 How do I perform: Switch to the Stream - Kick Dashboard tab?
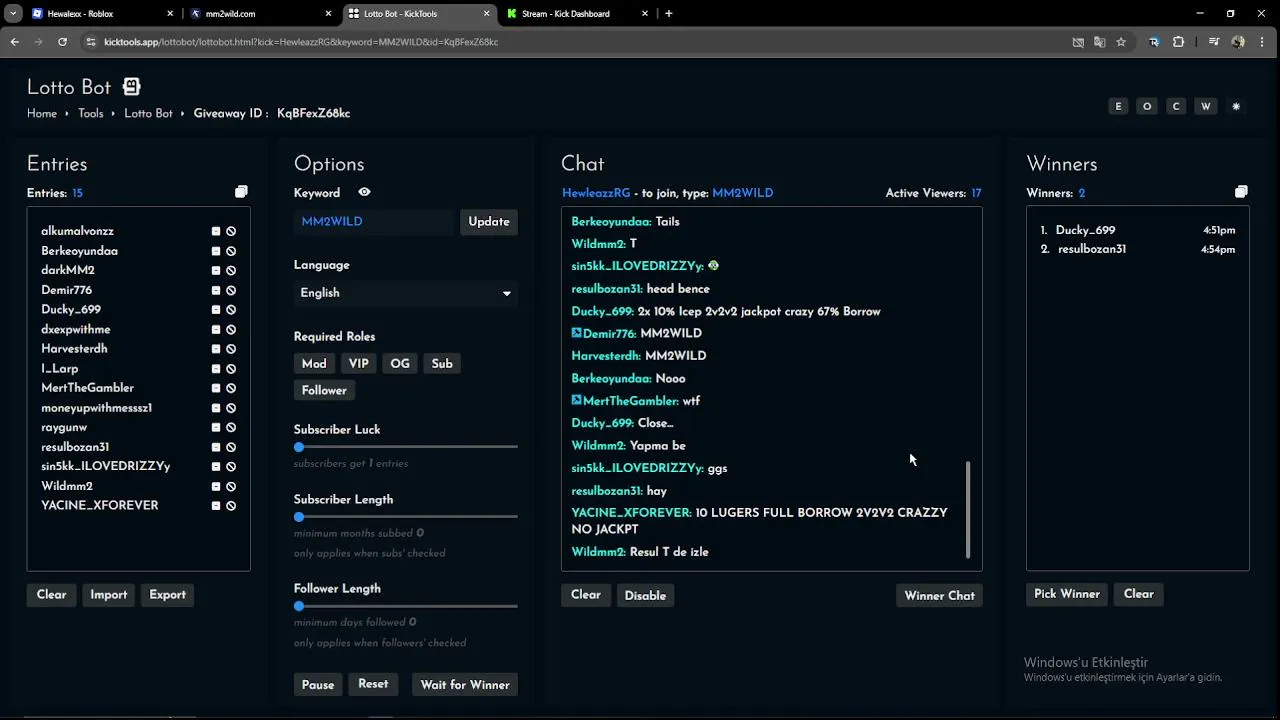577,14
